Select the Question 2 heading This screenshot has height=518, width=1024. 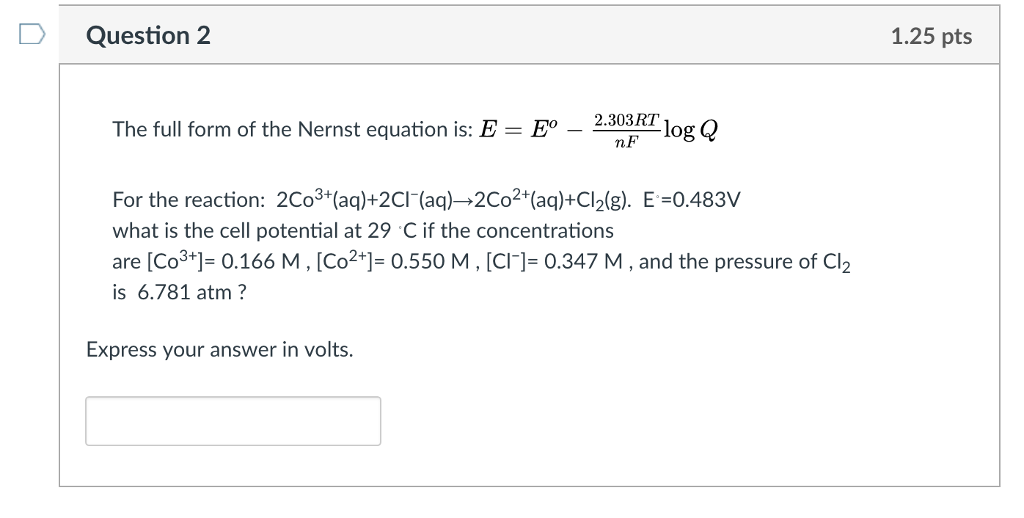click(148, 35)
